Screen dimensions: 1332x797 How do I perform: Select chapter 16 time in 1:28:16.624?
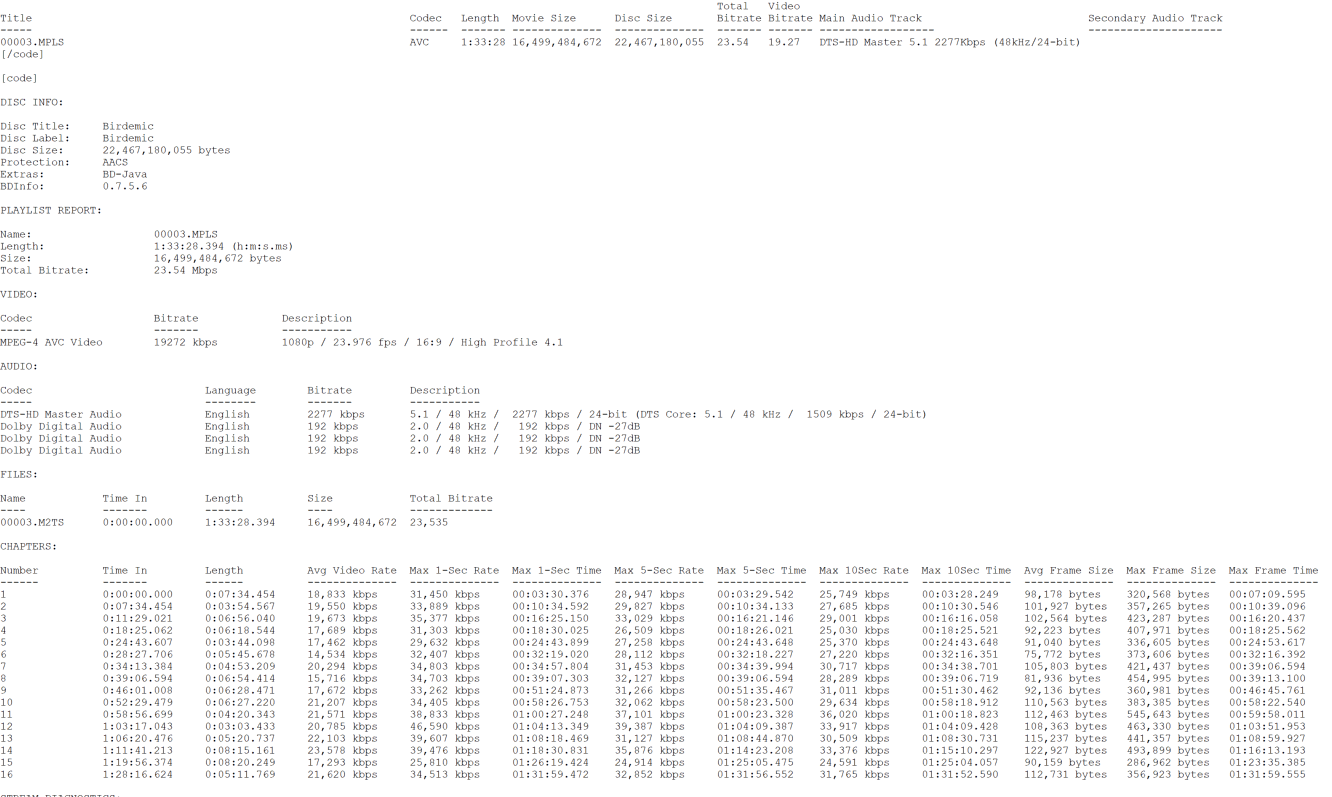137,774
